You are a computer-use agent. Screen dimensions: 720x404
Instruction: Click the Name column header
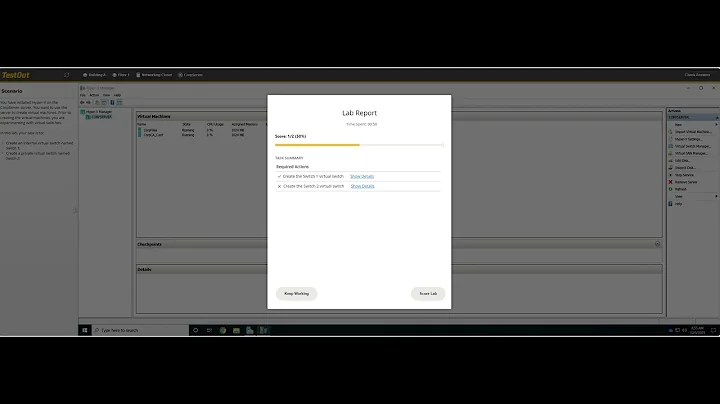click(x=142, y=124)
